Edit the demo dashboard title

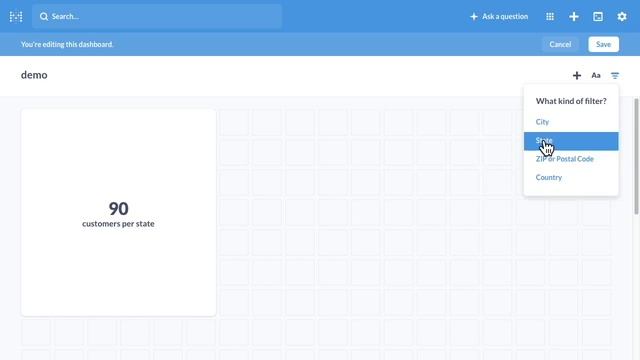34,75
